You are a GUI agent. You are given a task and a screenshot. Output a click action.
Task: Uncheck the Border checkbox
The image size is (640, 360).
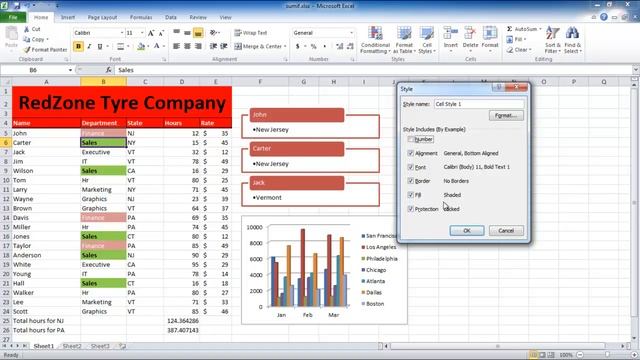[411, 181]
